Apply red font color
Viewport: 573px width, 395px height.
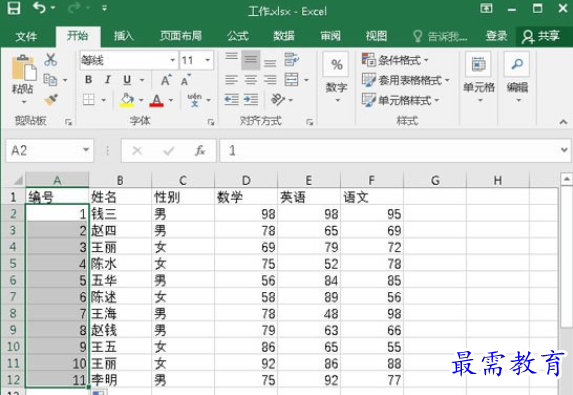pos(156,100)
